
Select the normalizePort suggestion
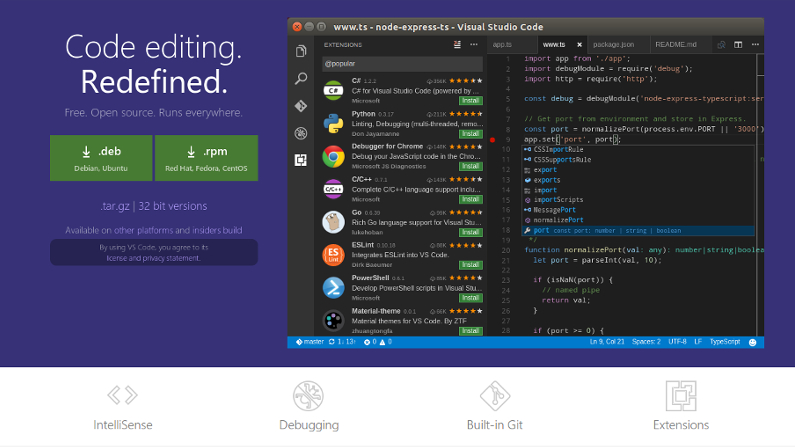click(x=638, y=220)
